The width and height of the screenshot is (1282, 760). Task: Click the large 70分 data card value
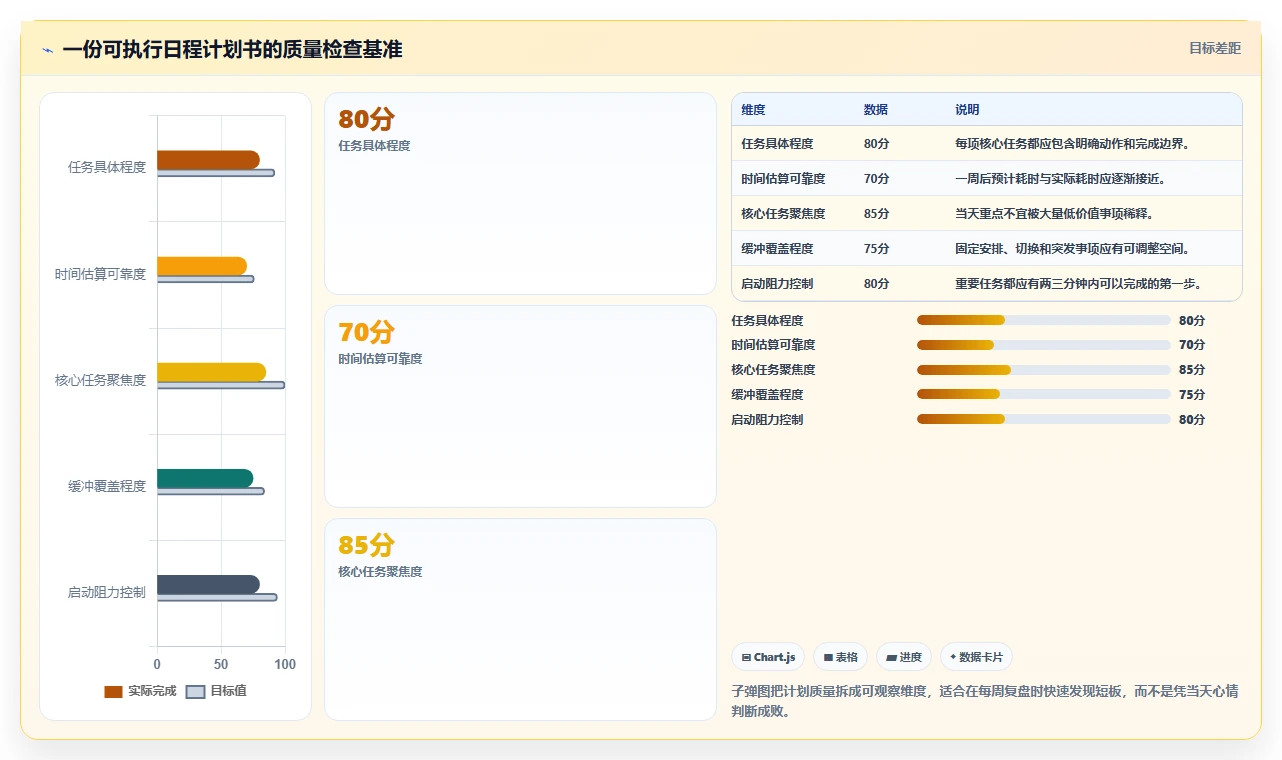(366, 332)
